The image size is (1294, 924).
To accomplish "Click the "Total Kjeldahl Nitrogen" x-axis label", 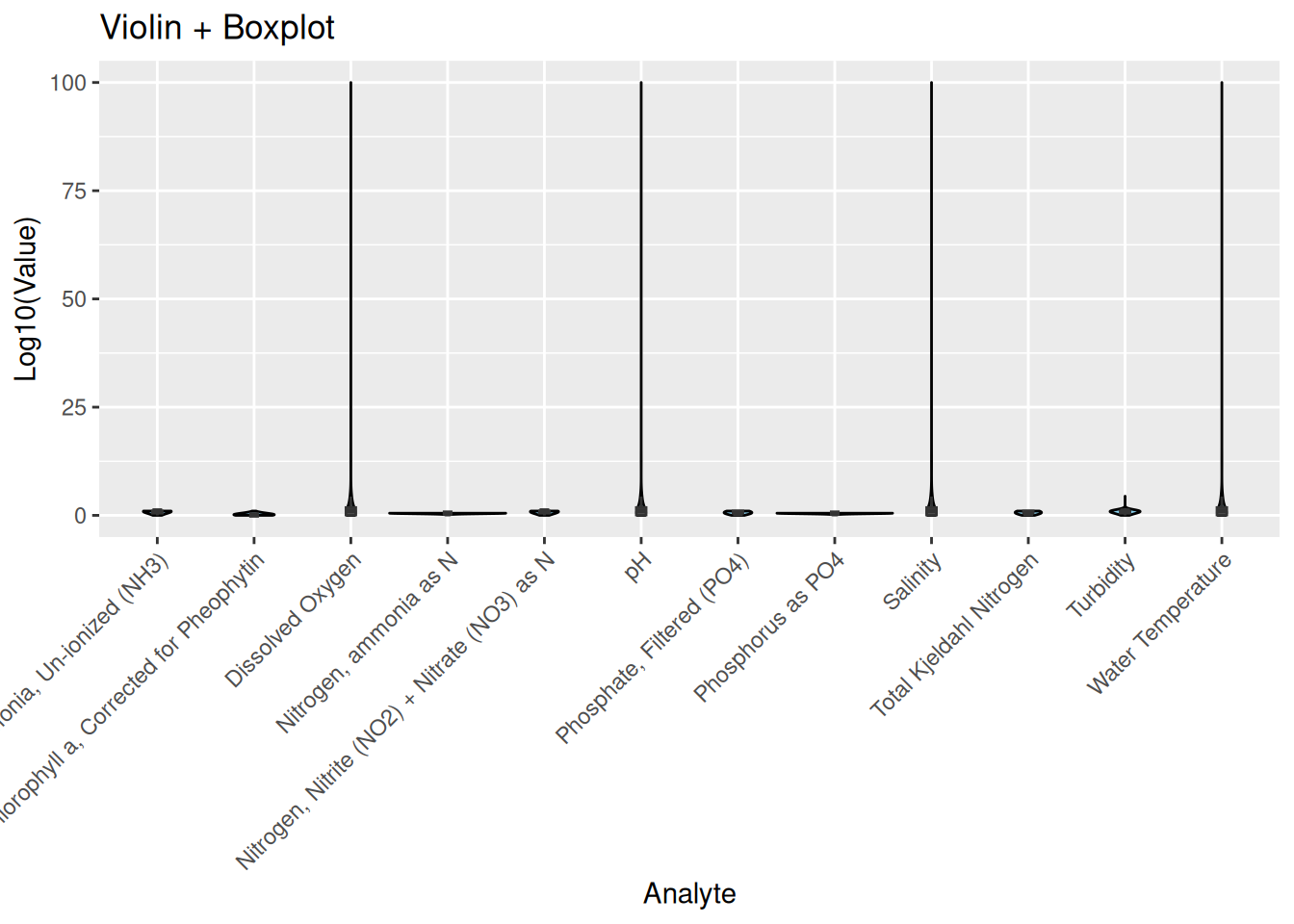I will coord(954,636).
